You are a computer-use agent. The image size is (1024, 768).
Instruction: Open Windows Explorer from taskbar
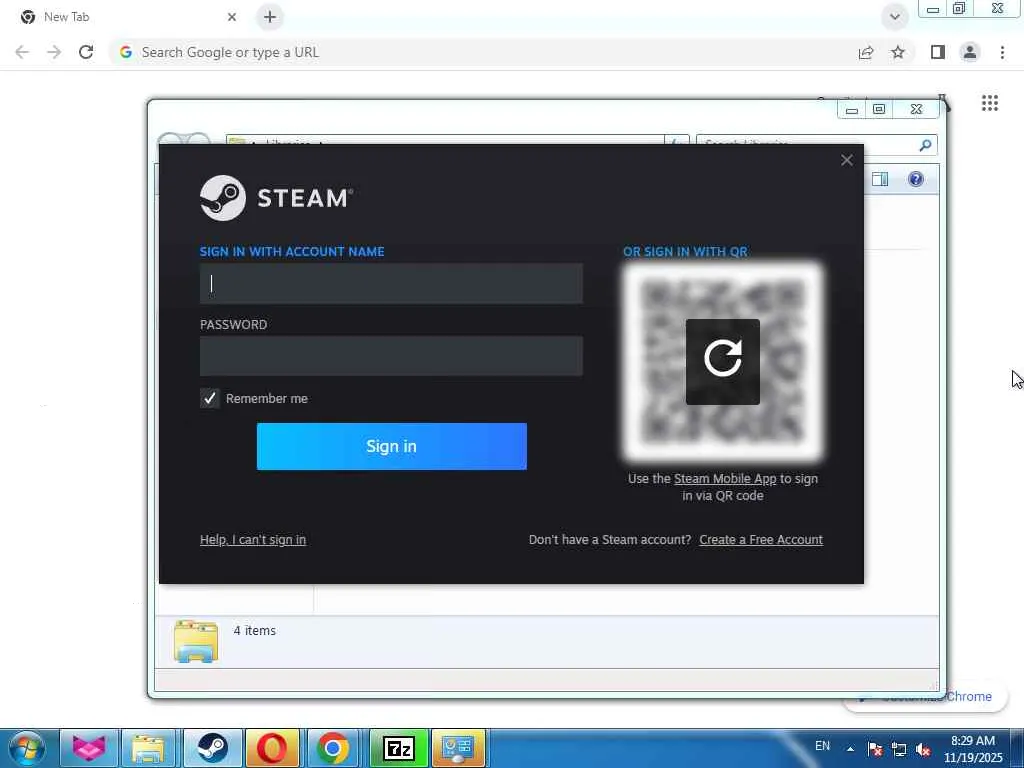(x=148, y=748)
